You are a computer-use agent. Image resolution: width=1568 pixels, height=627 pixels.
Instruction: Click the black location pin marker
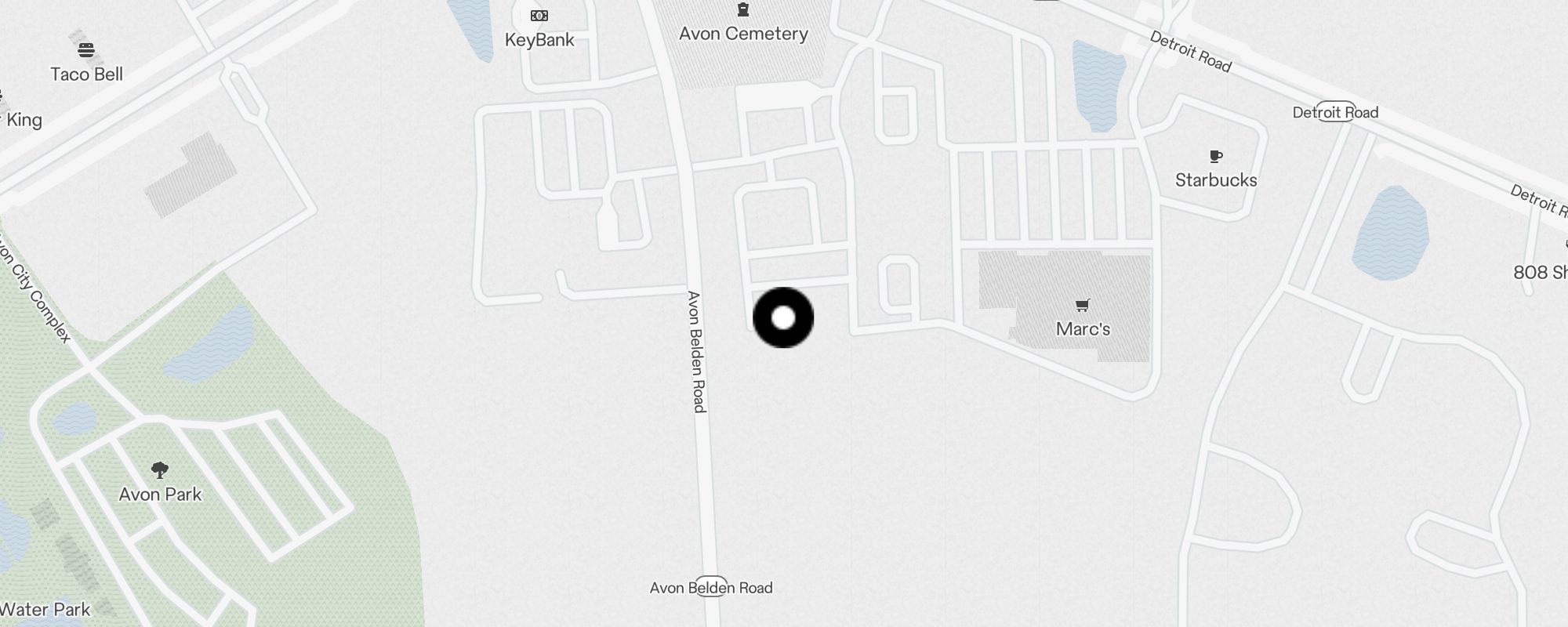(783, 317)
